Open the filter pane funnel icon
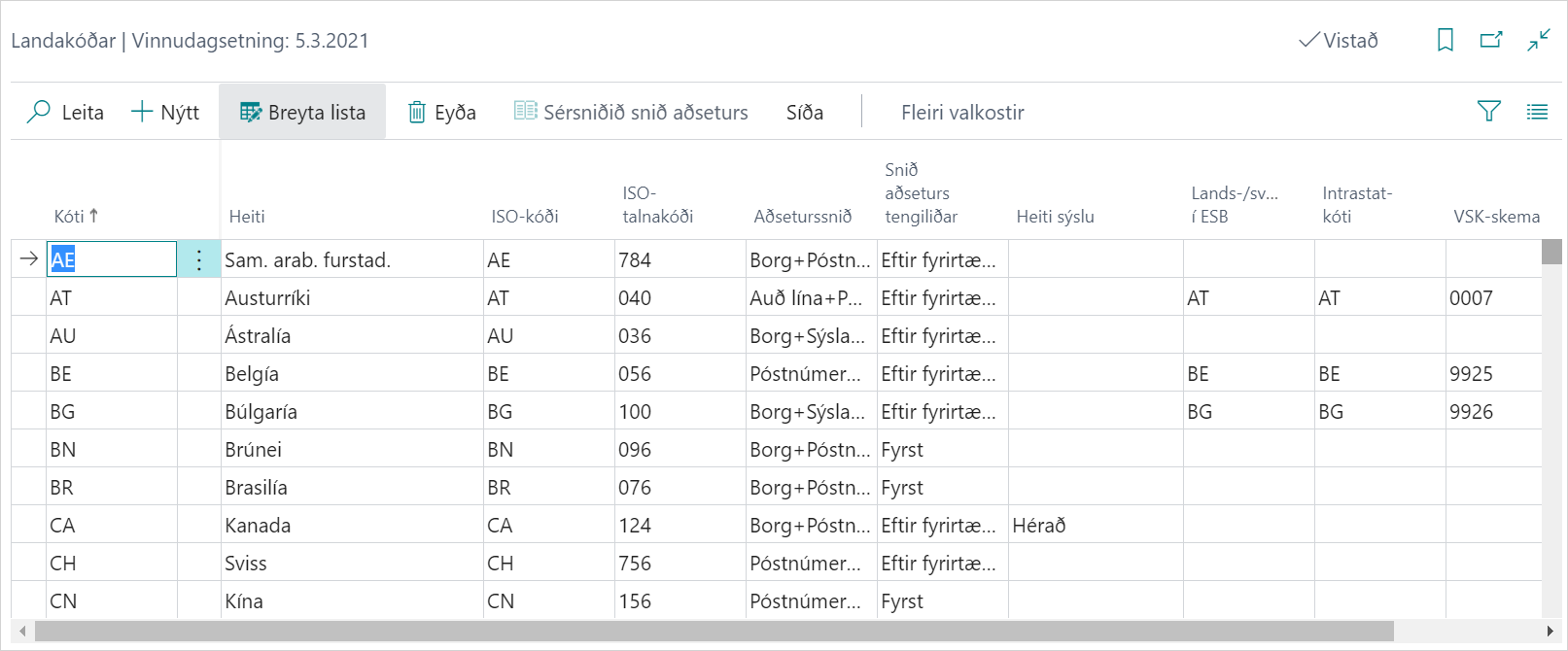The height and width of the screenshot is (651, 1568). [1488, 112]
